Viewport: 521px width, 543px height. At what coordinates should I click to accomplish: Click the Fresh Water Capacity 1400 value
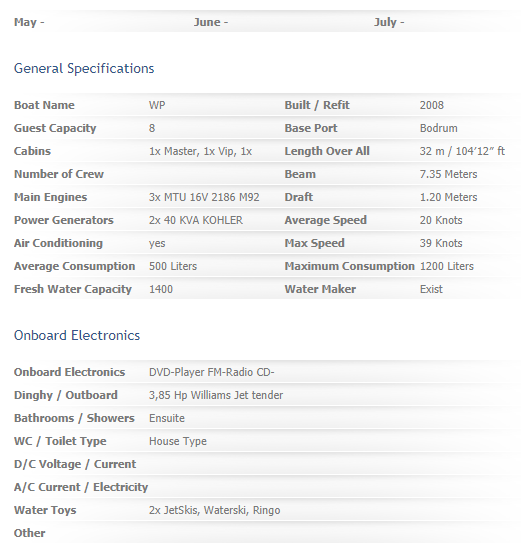[x=161, y=289]
